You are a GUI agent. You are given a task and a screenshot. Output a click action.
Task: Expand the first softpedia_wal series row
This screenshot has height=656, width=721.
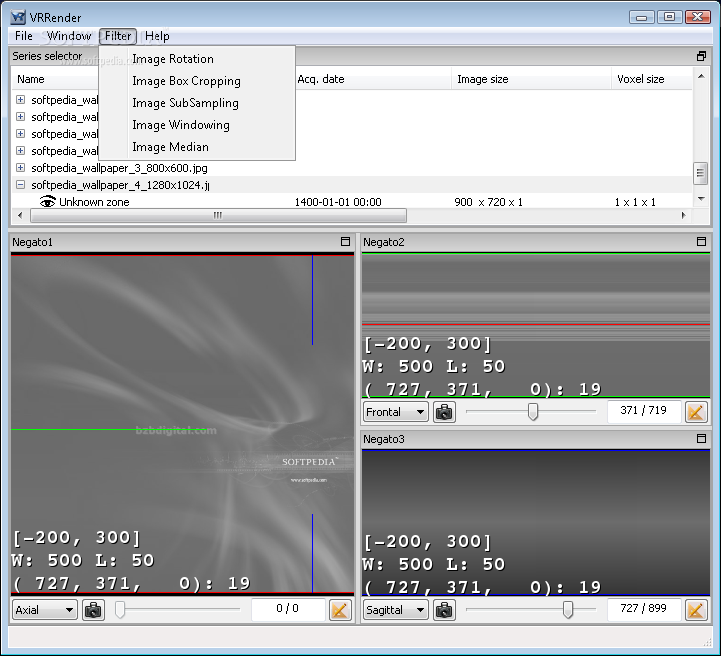20,99
